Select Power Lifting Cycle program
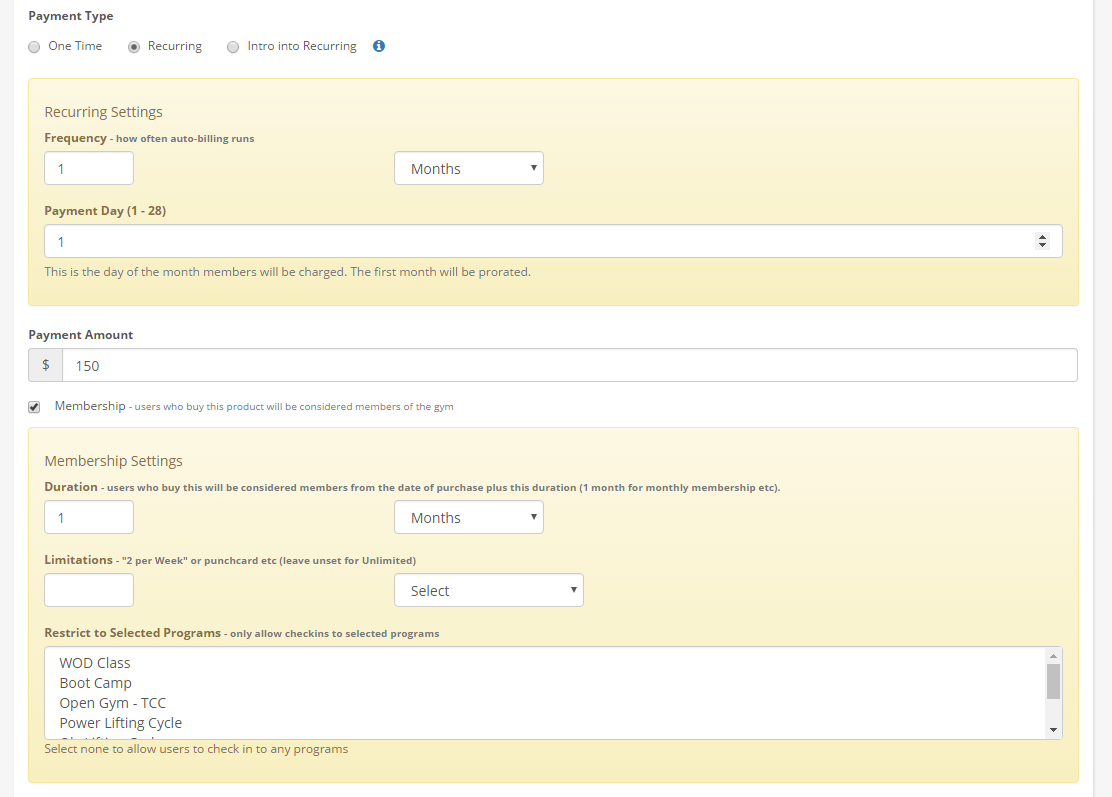 point(121,723)
